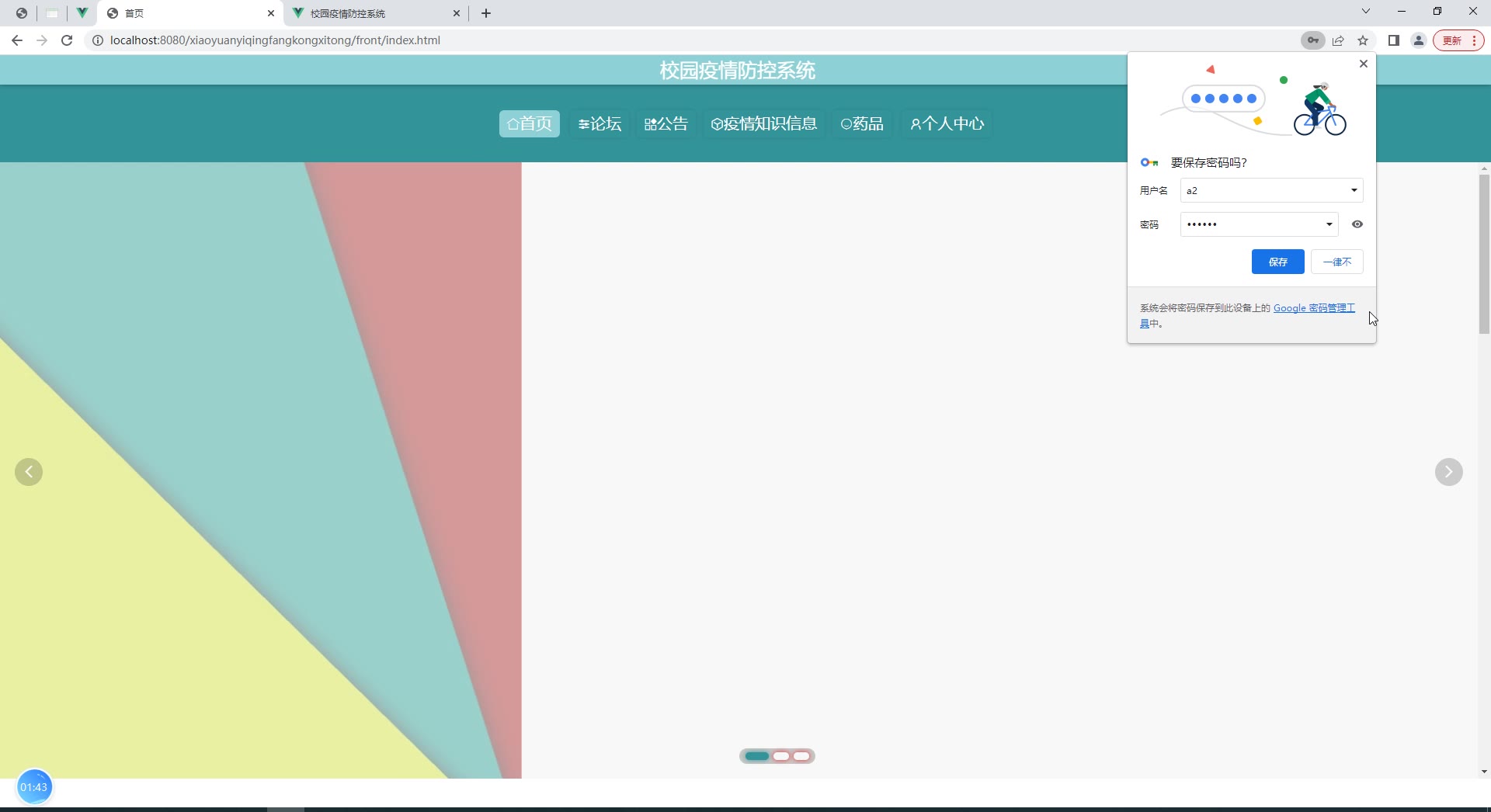Select the pinned Vue-logo tab
The width and height of the screenshot is (1491, 812).
point(82,13)
